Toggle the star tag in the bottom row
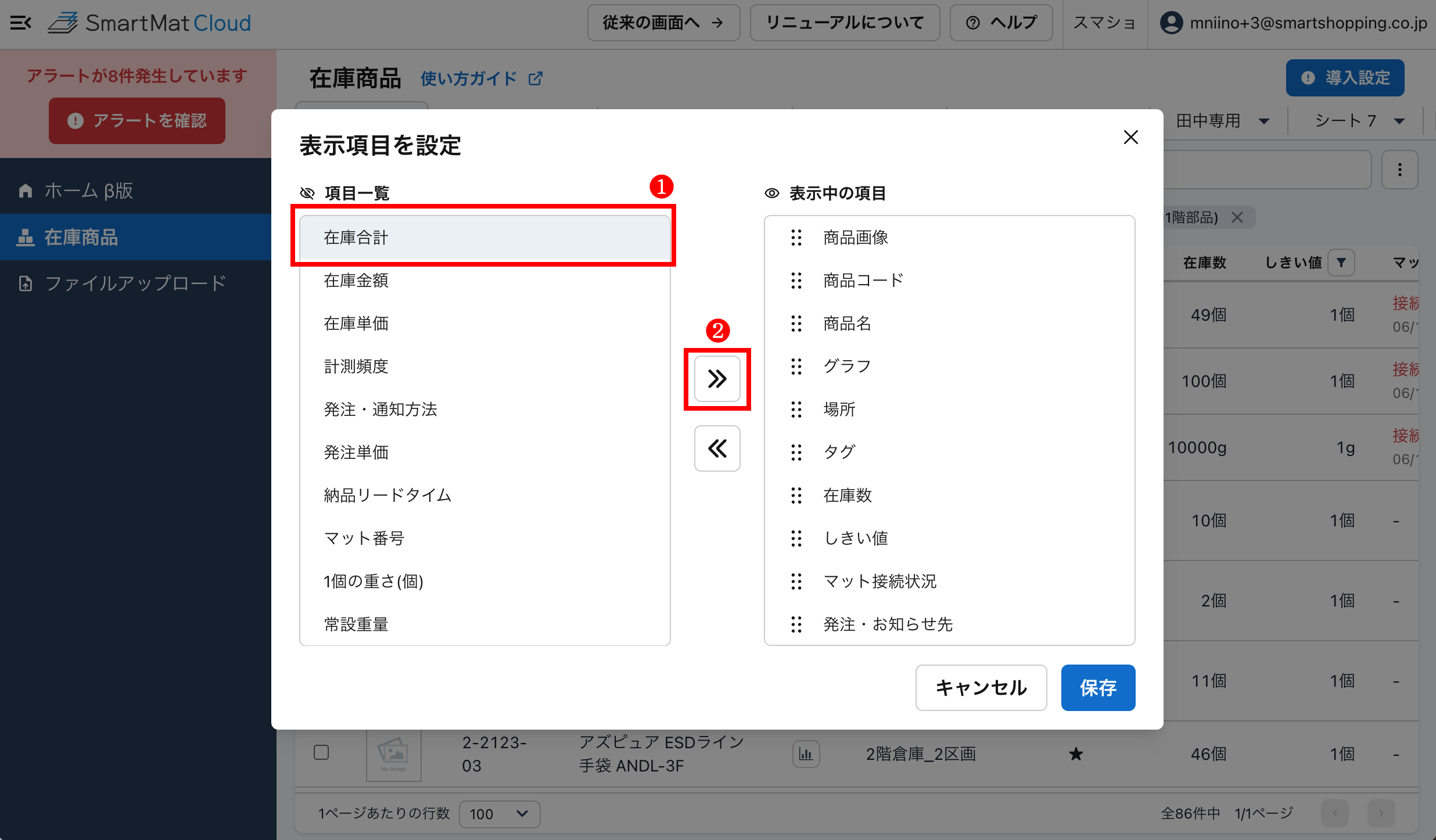This screenshot has height=840, width=1436. (1076, 754)
